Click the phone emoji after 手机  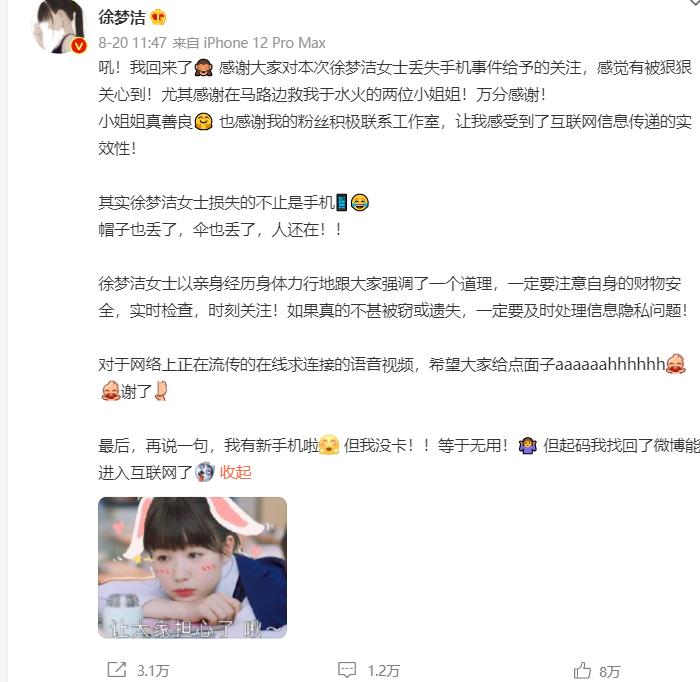342,203
